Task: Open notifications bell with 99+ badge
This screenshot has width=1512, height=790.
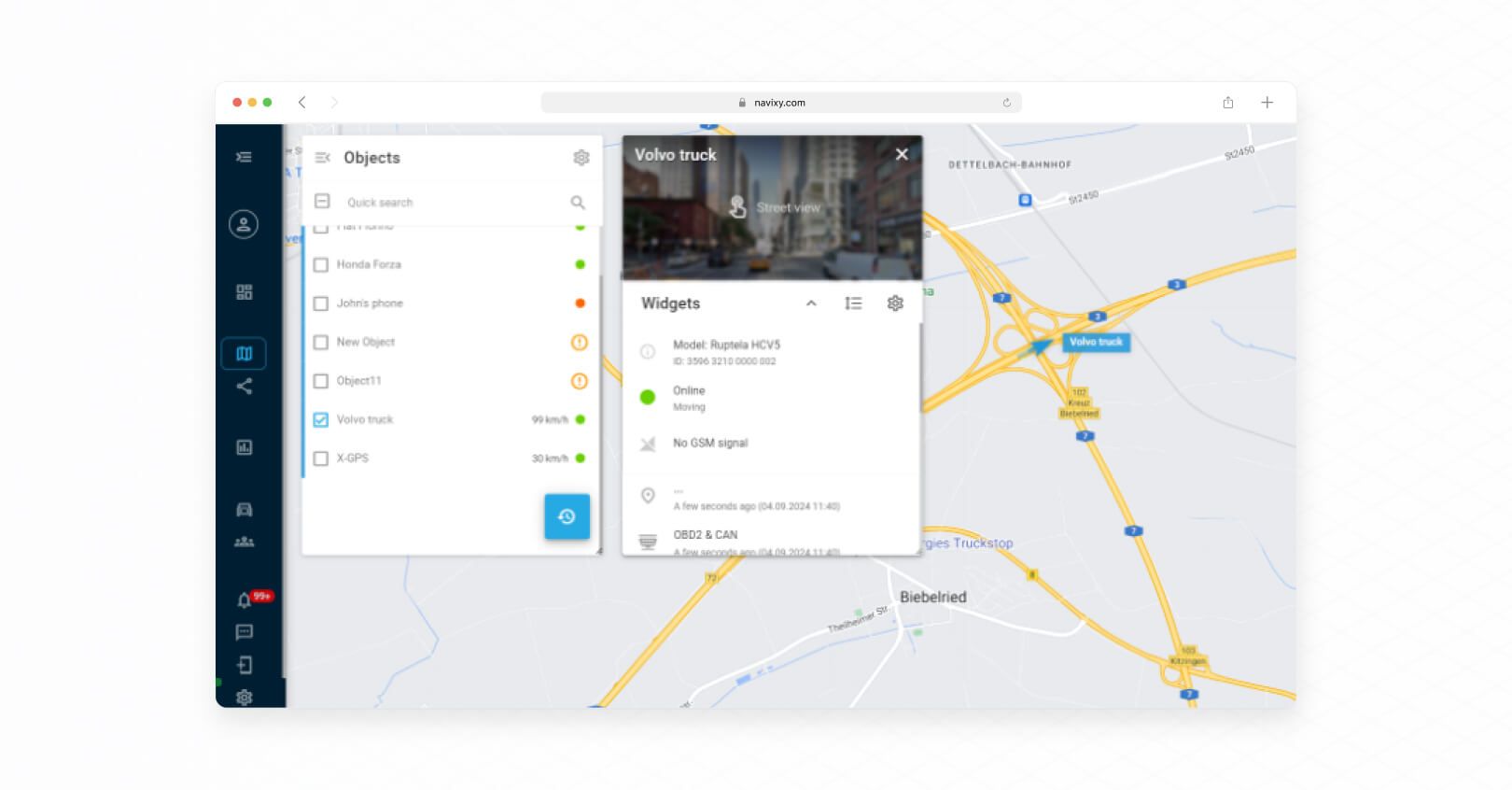Action: (x=245, y=600)
